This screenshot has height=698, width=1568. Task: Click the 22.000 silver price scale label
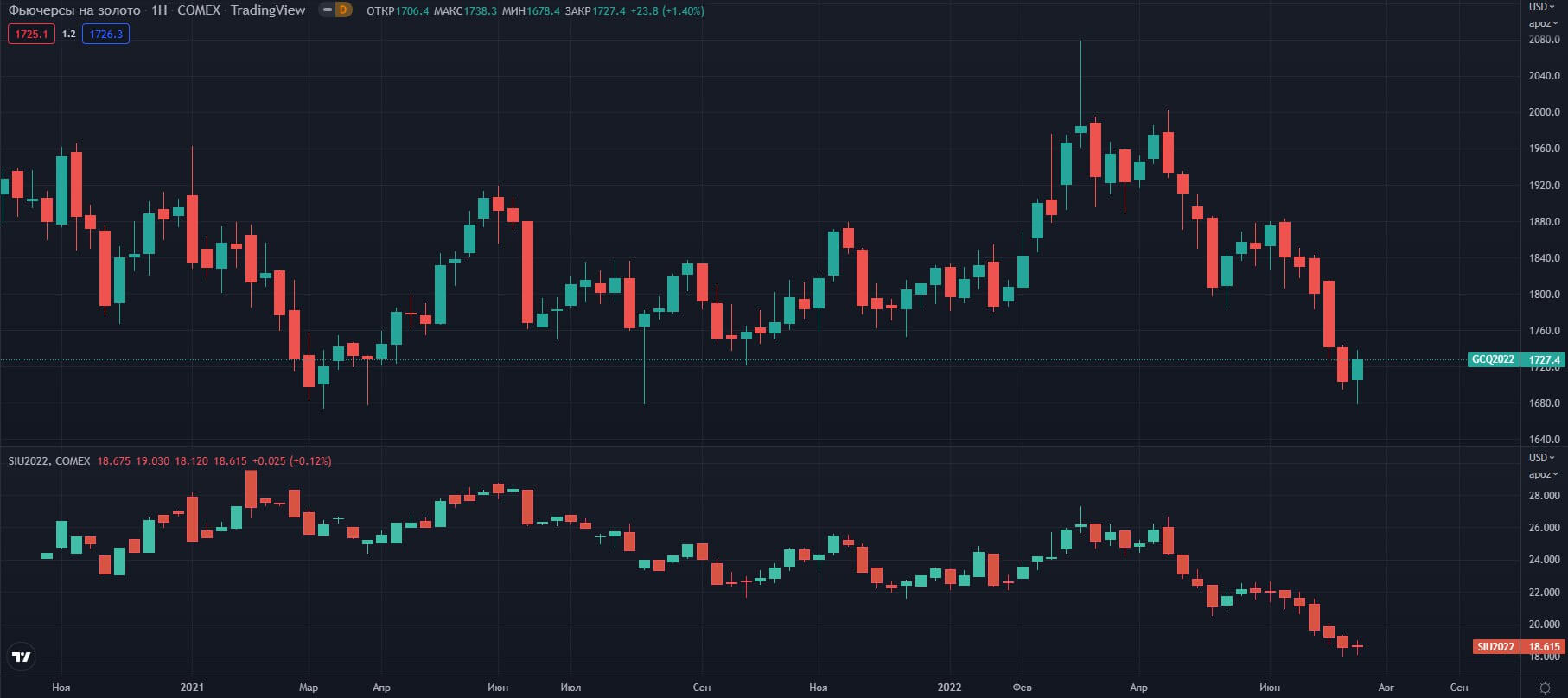[x=1544, y=593]
